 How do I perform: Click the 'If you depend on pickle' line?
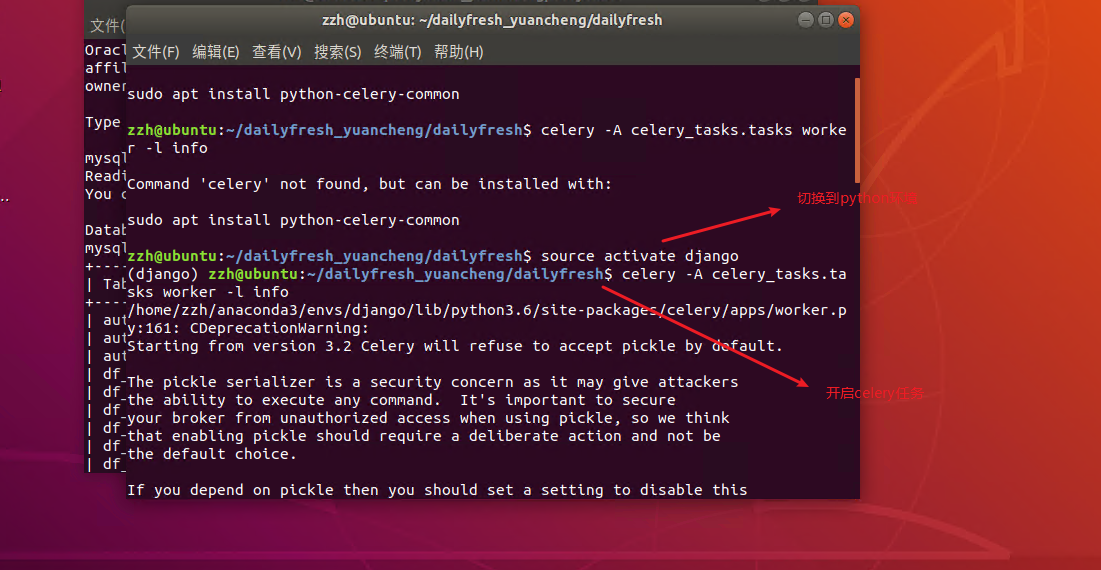(437, 490)
